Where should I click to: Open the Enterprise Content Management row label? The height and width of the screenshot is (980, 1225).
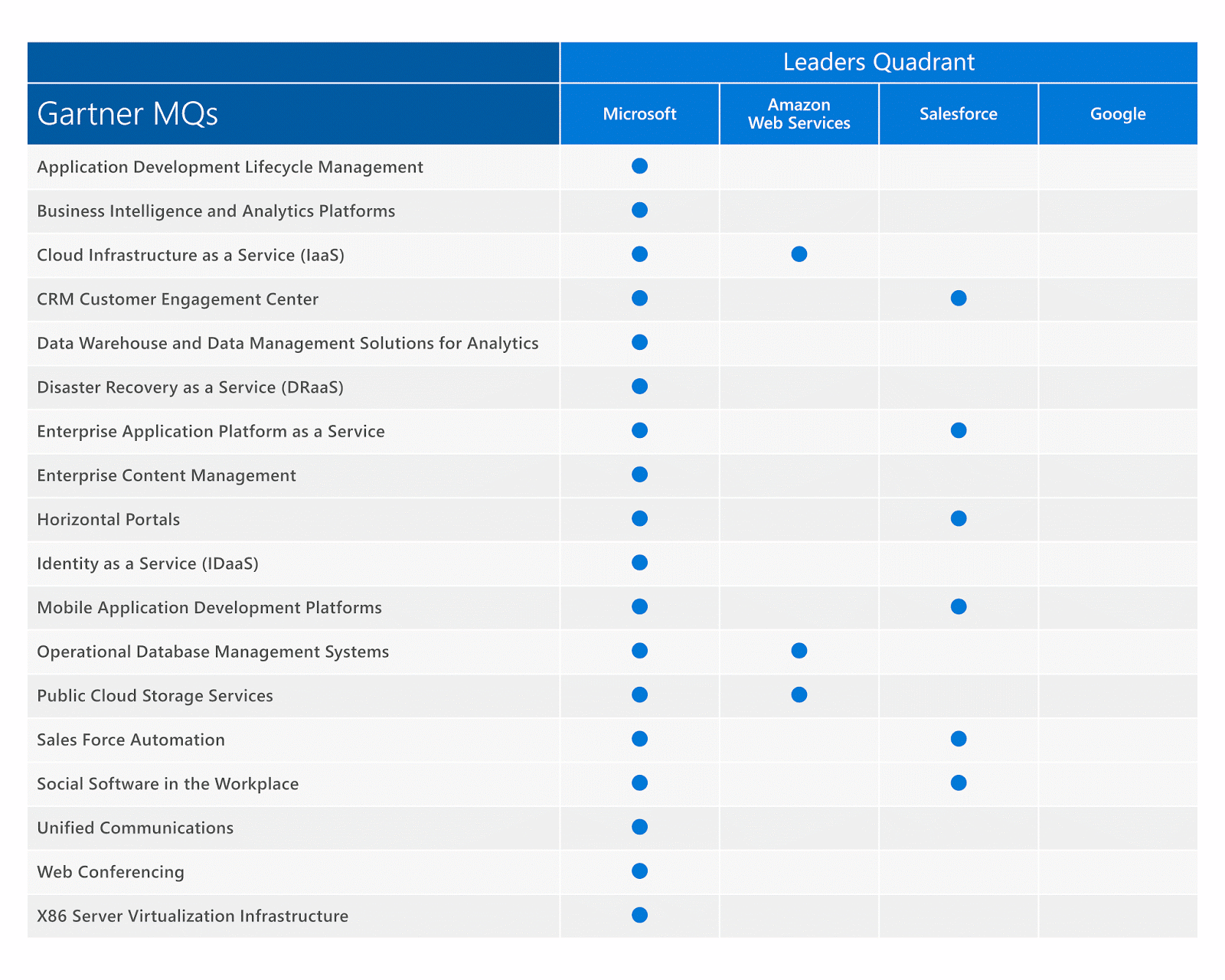click(x=165, y=475)
